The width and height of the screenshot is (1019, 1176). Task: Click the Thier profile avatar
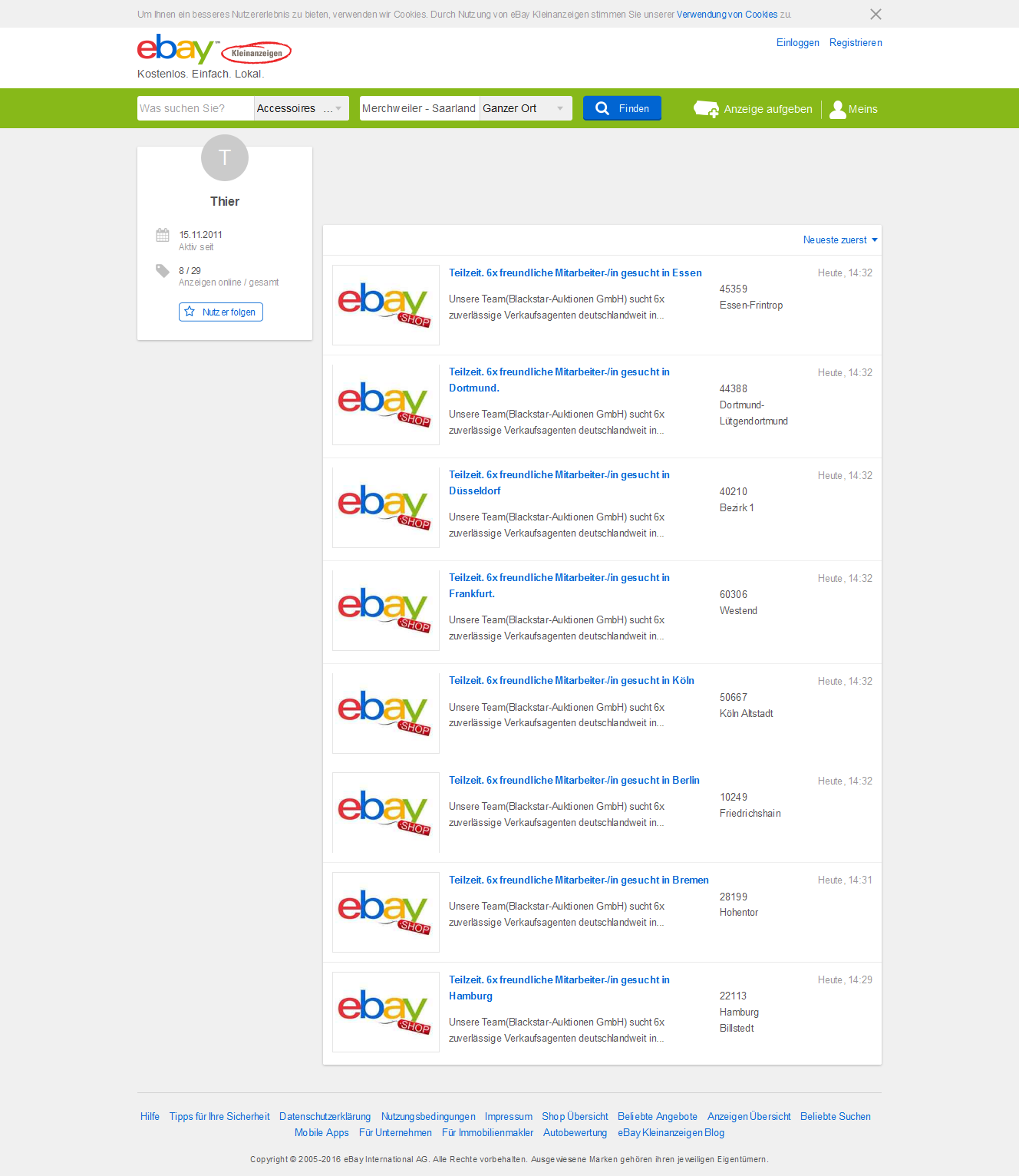(x=225, y=157)
